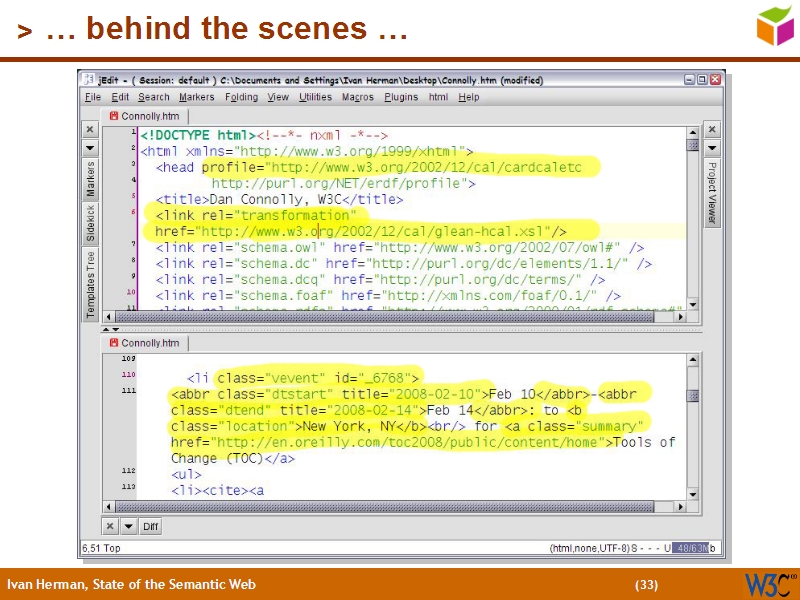The height and width of the screenshot is (600, 800).
Task: Close the right editor dock via its X icon
Action: tap(711, 129)
